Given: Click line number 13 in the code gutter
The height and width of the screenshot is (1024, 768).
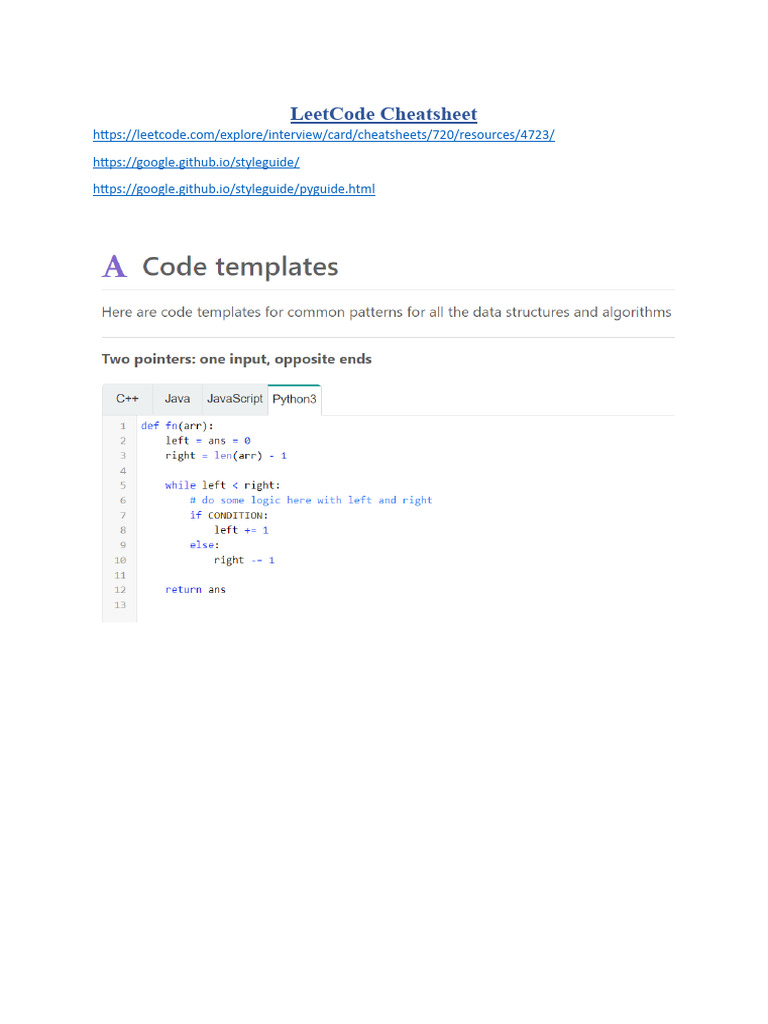Looking at the screenshot, I should (x=121, y=605).
